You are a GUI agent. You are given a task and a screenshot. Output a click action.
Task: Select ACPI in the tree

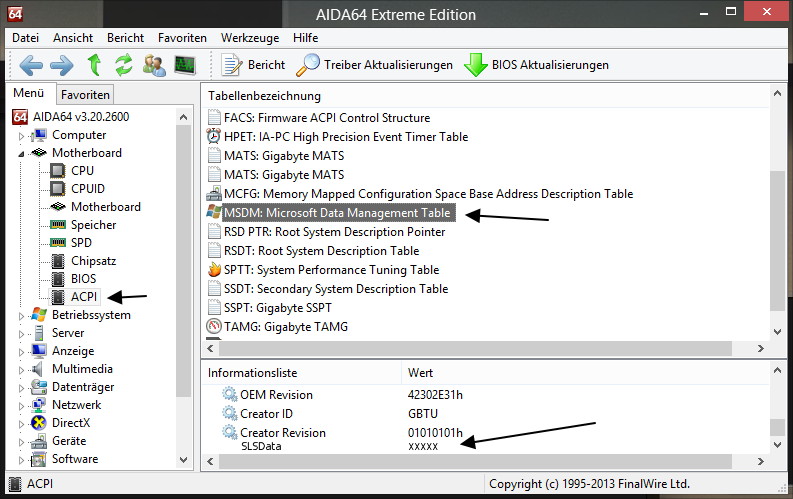point(83,297)
